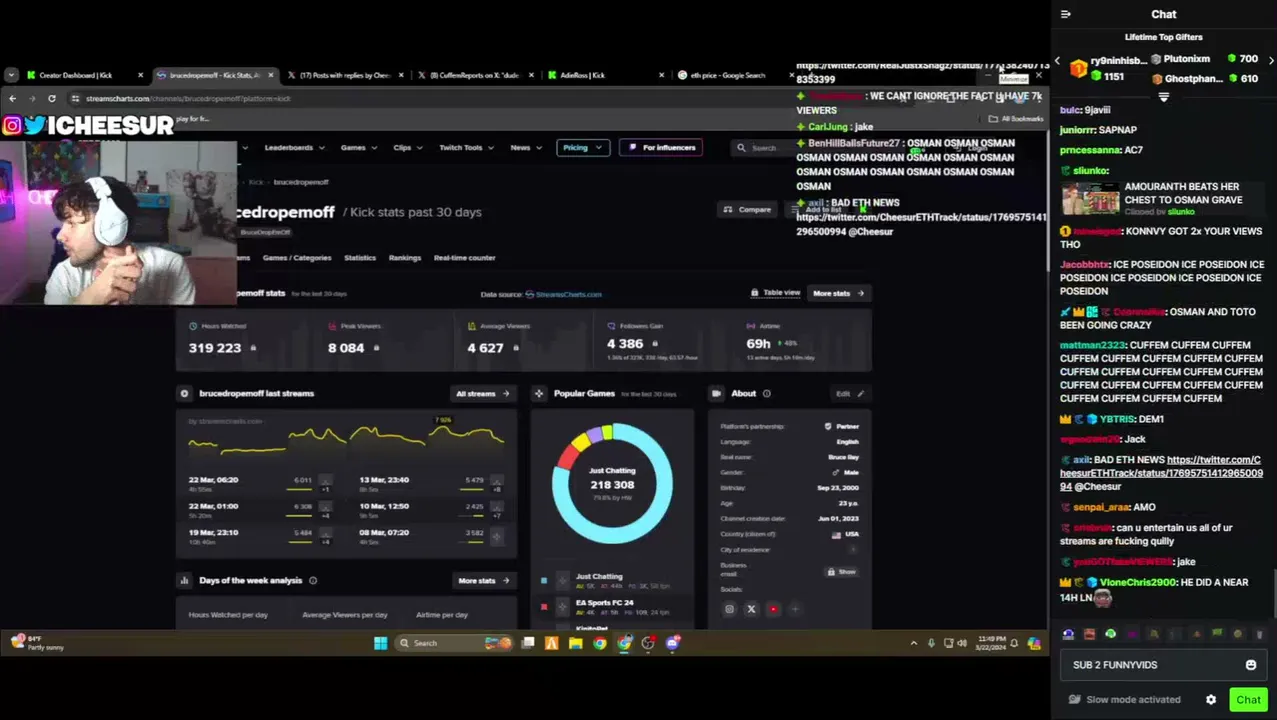
Task: Click the site search magnifier icon
Action: (741, 148)
